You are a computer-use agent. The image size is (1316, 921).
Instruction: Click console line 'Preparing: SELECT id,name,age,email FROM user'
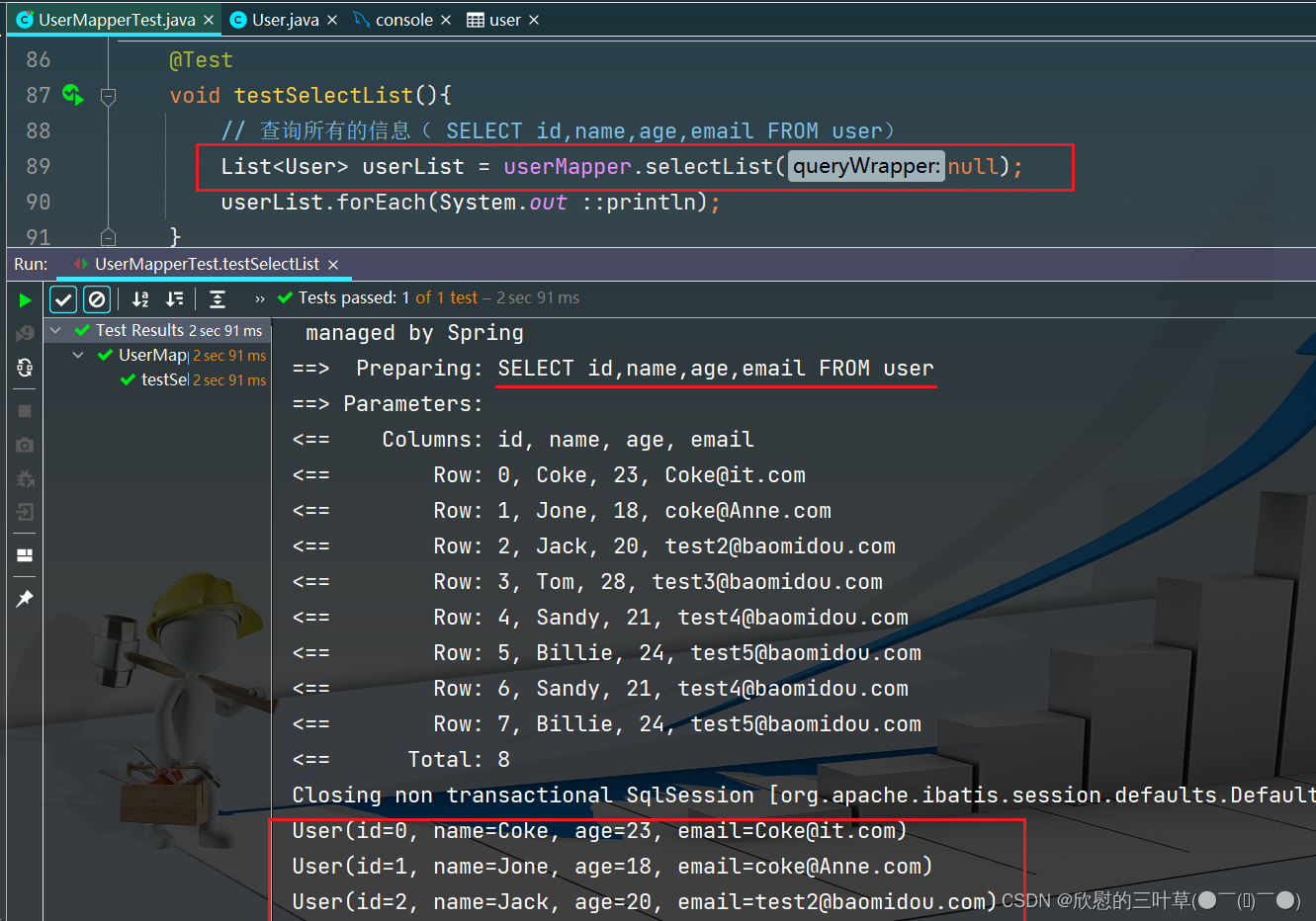click(613, 369)
